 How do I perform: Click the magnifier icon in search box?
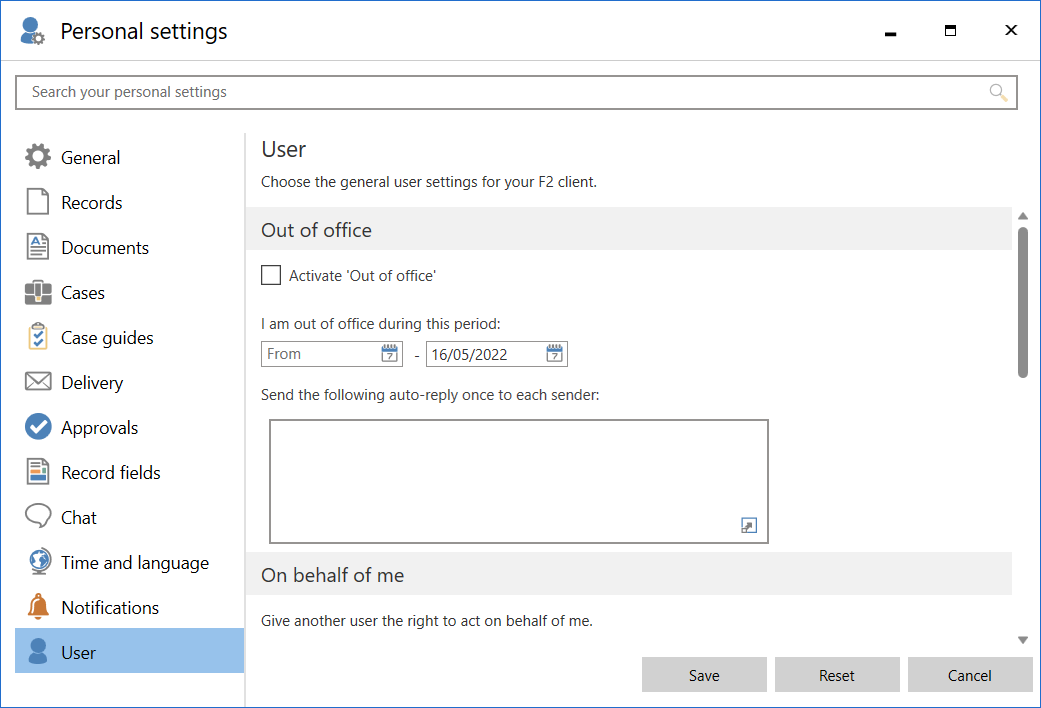pyautogui.click(x=999, y=92)
